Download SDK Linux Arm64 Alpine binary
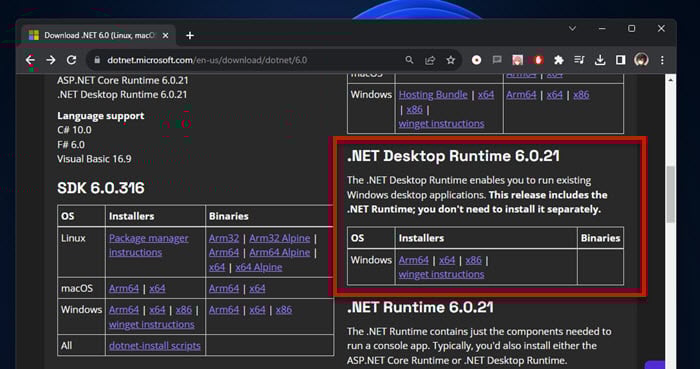The image size is (700, 369). (x=279, y=253)
